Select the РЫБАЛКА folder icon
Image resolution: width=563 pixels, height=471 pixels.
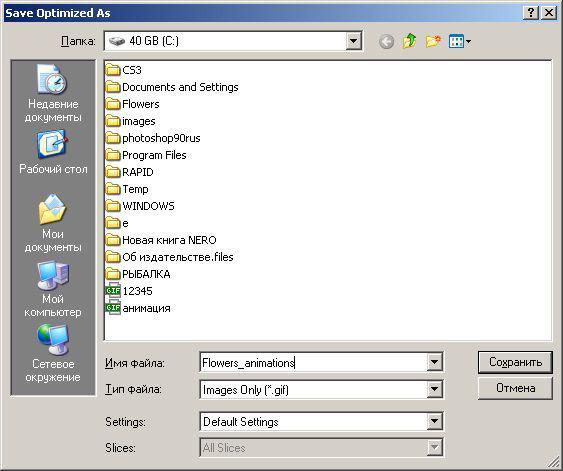[x=113, y=274]
